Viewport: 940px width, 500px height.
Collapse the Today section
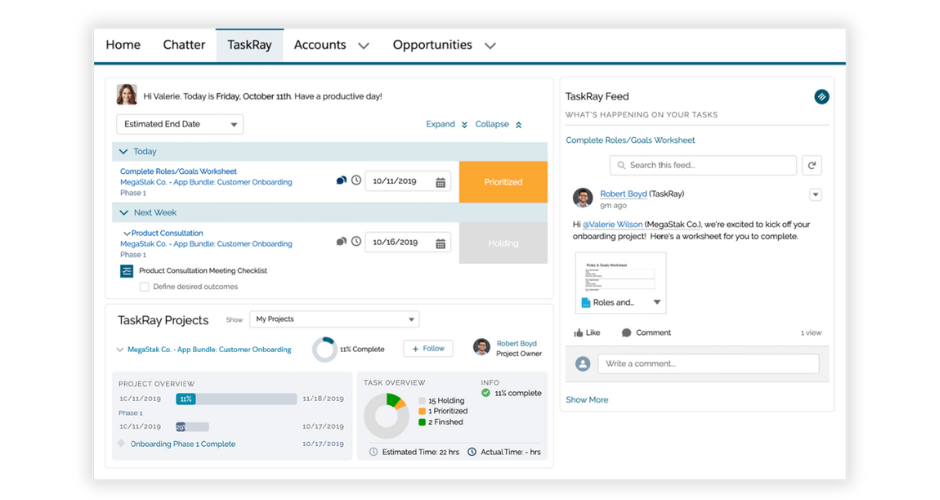click(x=123, y=152)
